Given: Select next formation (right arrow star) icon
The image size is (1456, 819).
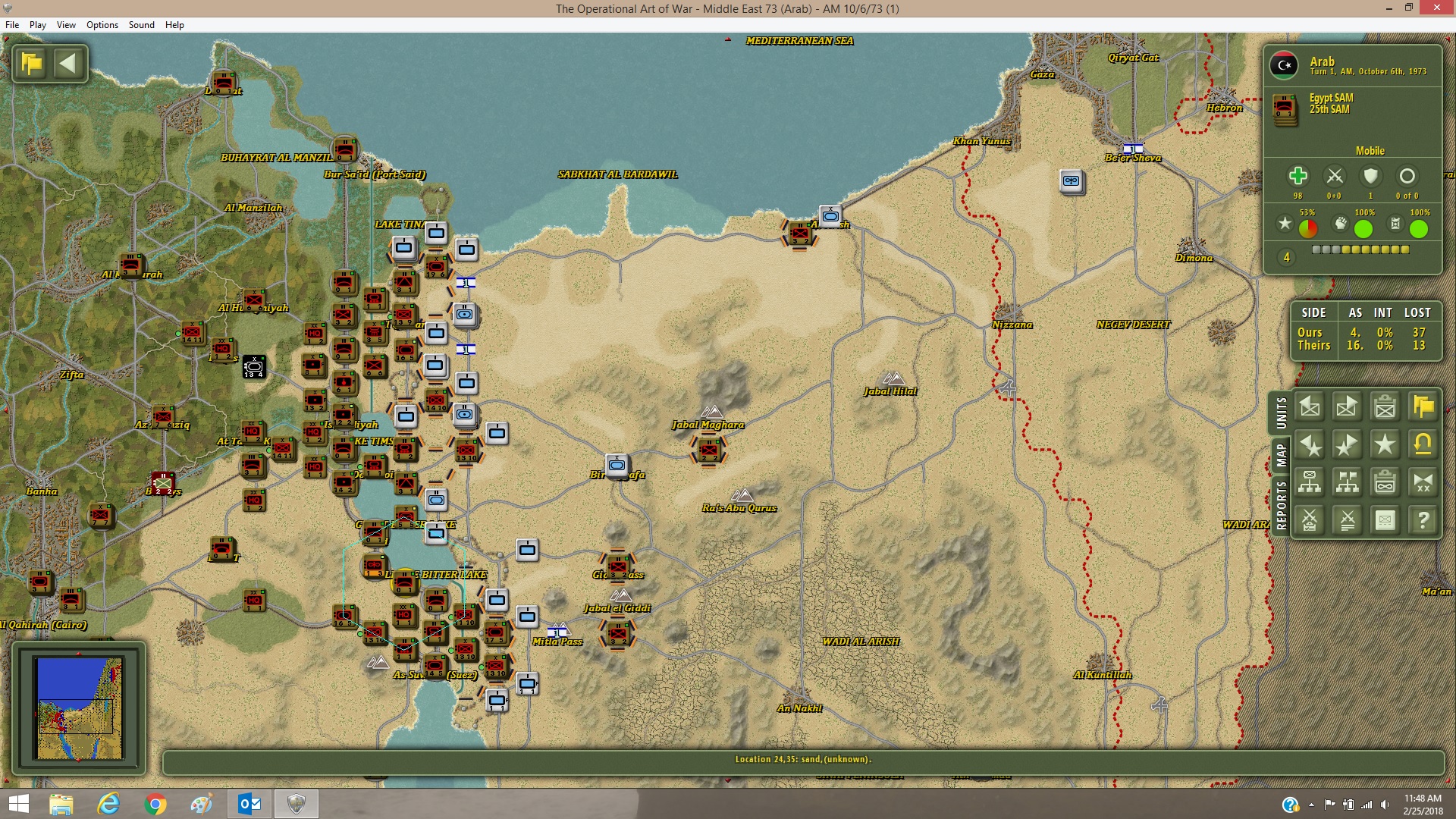Looking at the screenshot, I should pos(1347,444).
